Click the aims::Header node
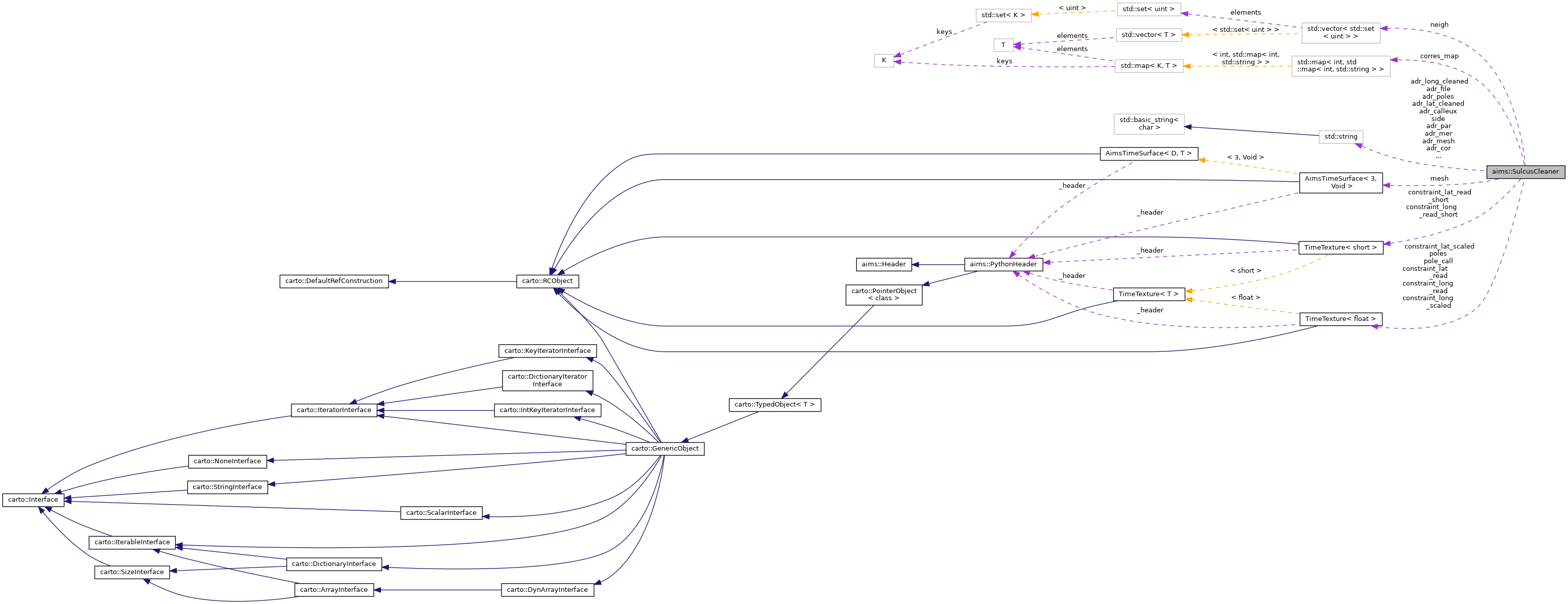Image resolution: width=1568 pixels, height=604 pixels. (x=884, y=264)
